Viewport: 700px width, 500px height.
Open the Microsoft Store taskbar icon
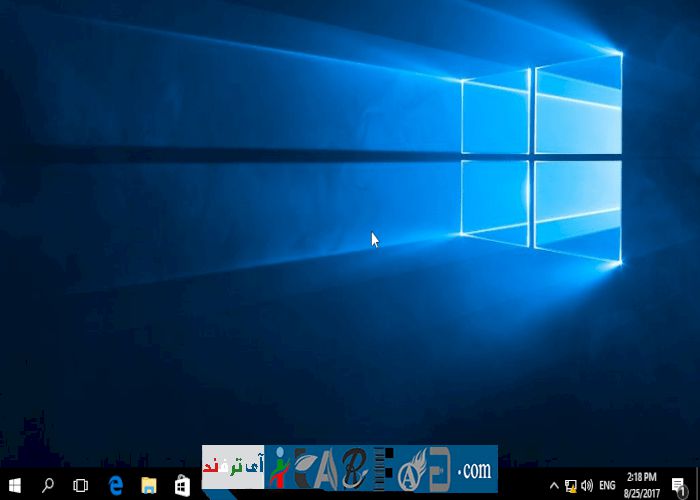pos(182,485)
